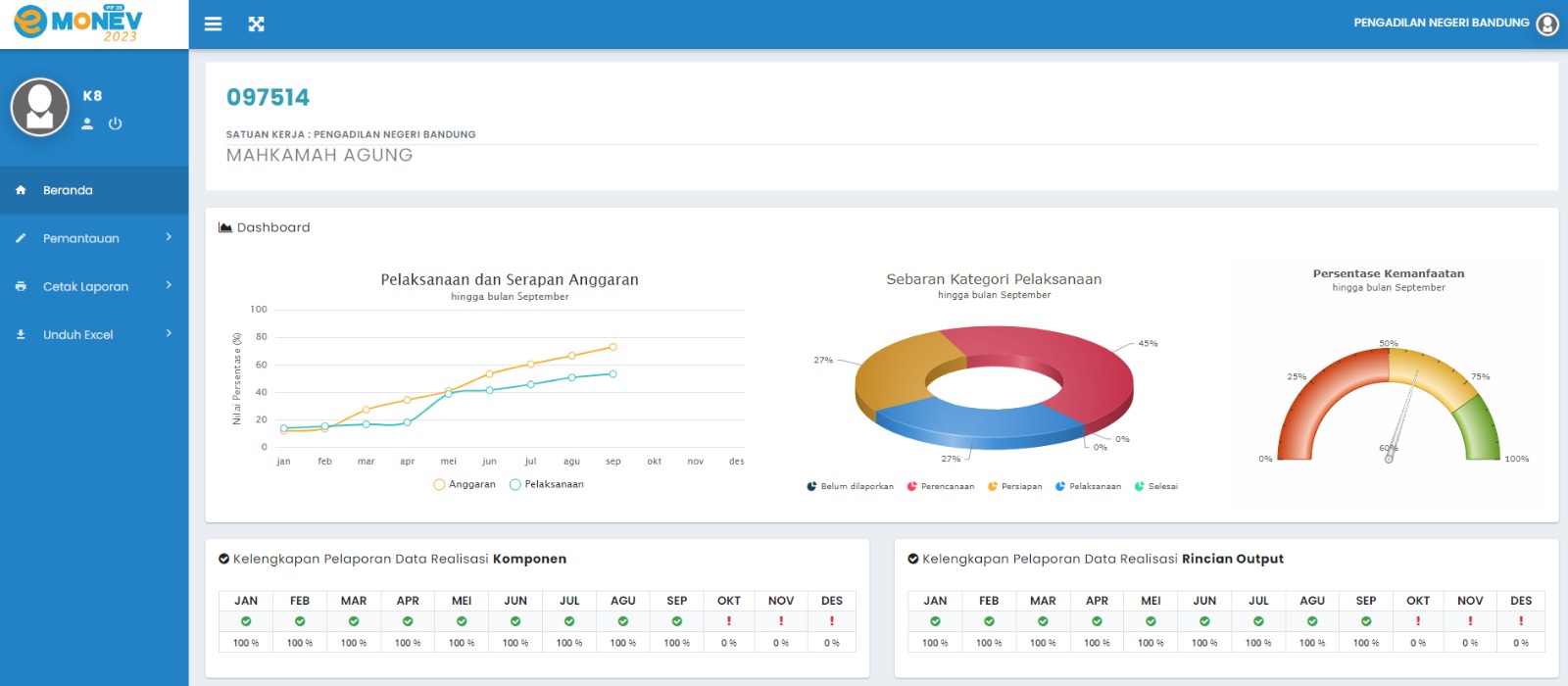Click PENGADILAN NEGERI BANDUNG account link

pyautogui.click(x=1441, y=23)
